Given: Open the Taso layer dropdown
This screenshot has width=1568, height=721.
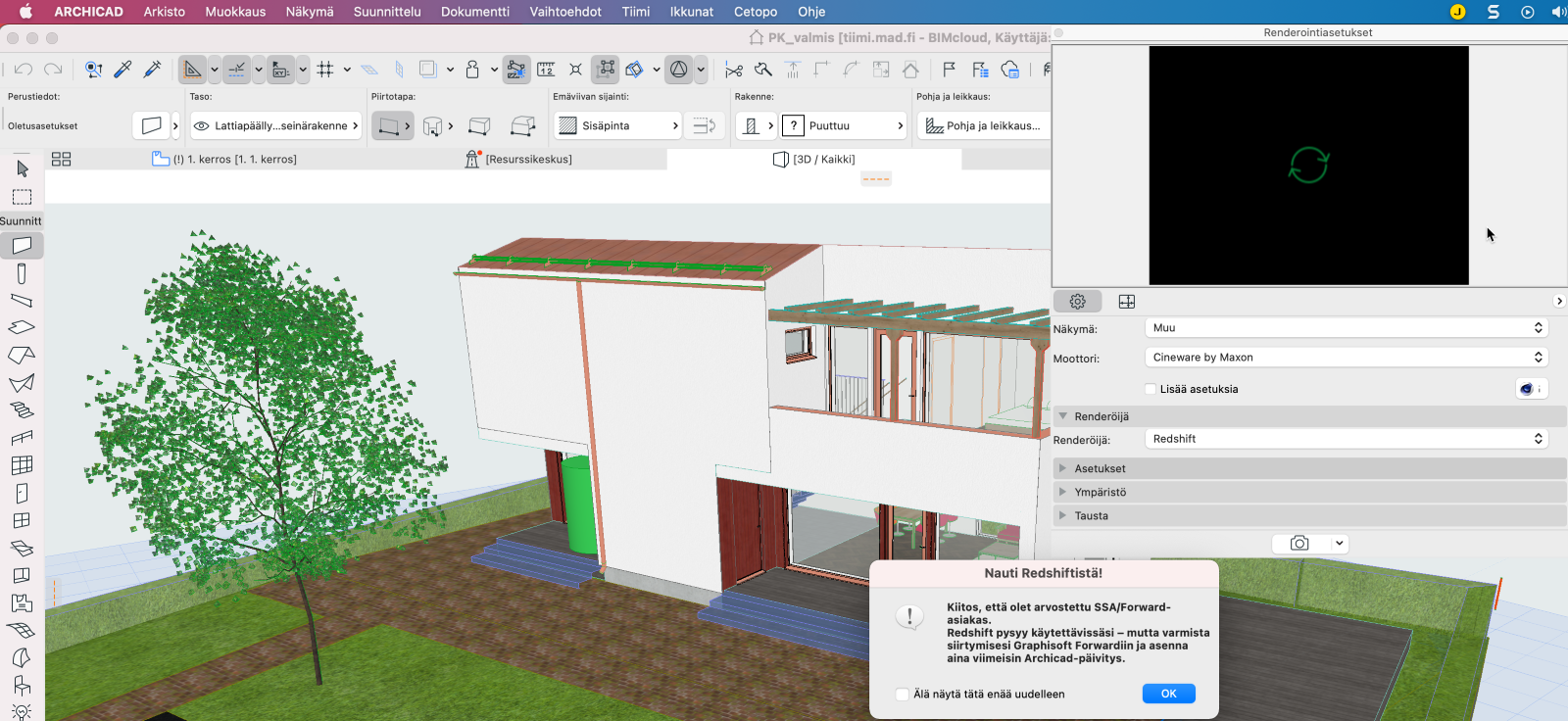Looking at the screenshot, I should [x=276, y=125].
